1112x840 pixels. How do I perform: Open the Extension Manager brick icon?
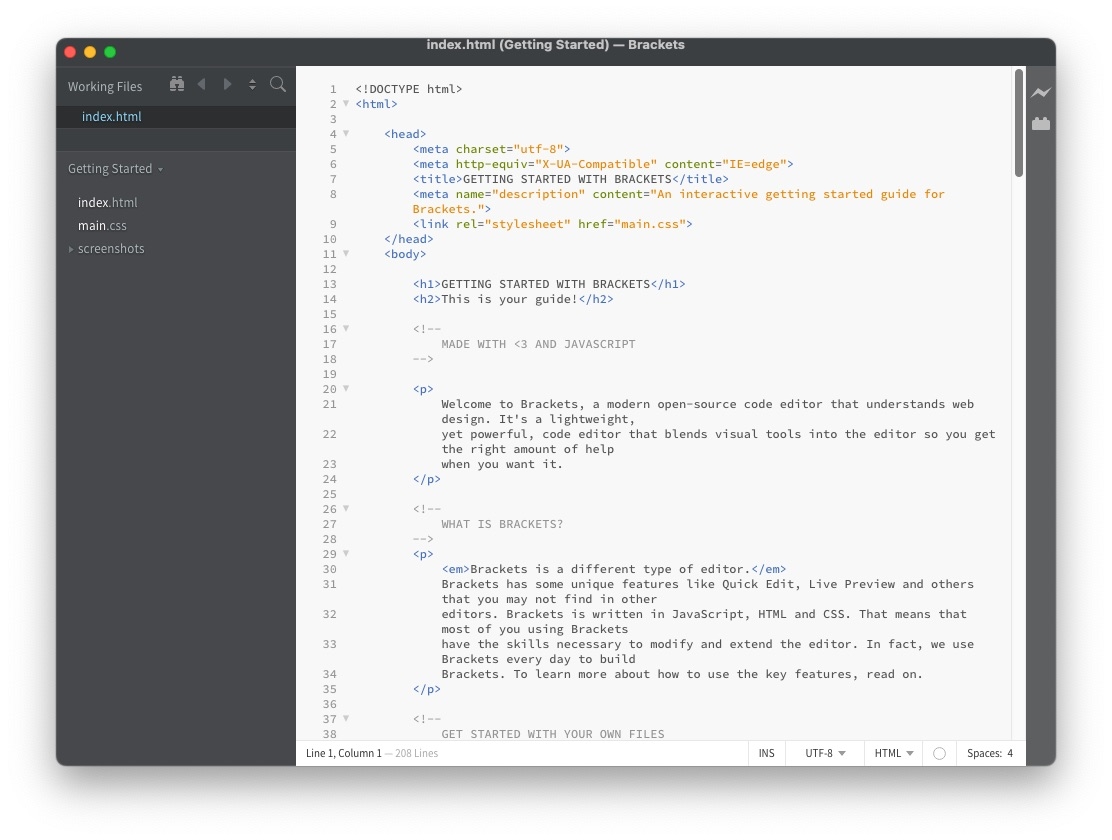1040,123
